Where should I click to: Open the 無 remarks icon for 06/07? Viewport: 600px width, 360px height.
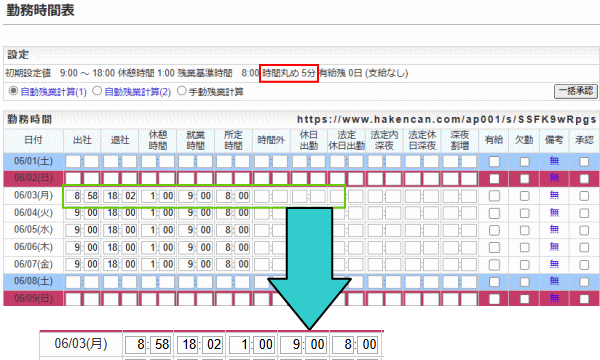coord(554,264)
